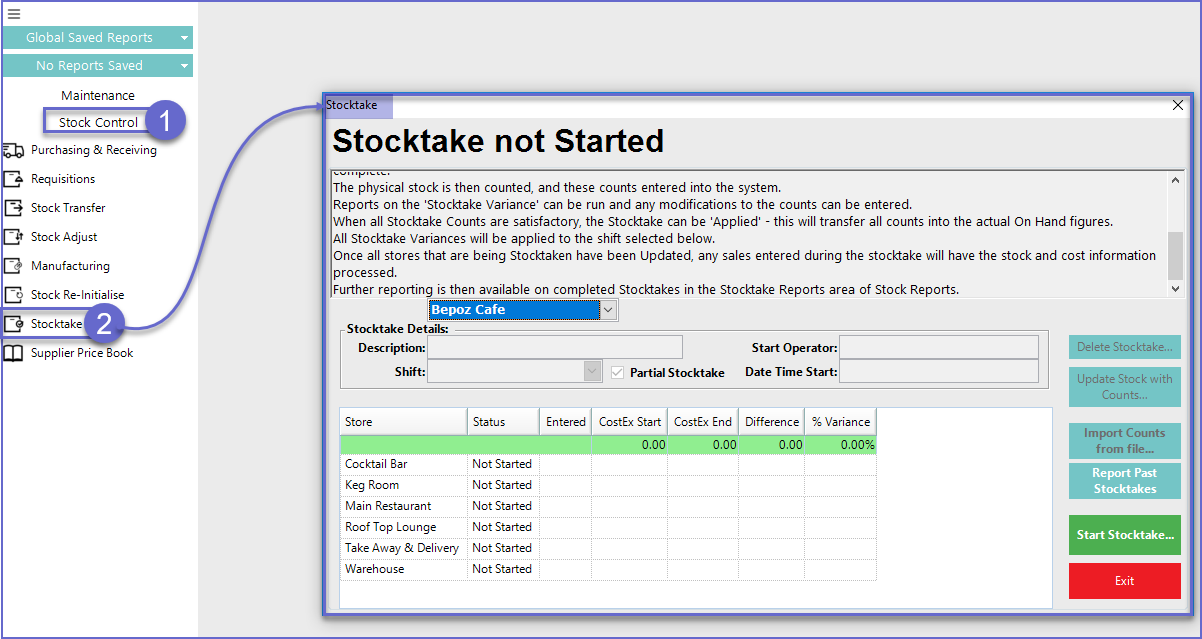Click the Manufacturing icon
This screenshot has width=1202, height=639.
(14, 266)
